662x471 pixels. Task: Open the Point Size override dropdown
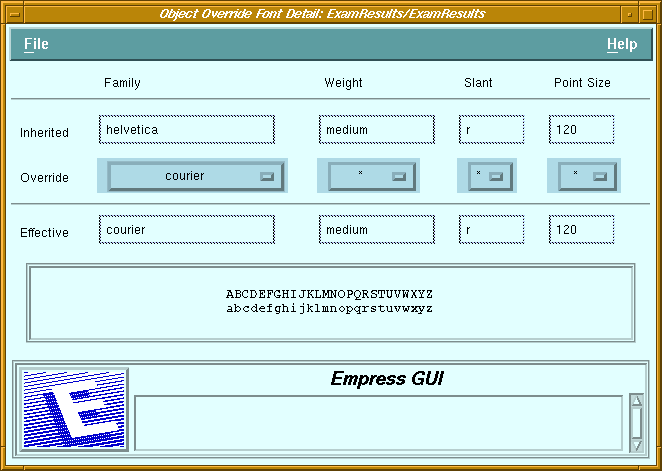click(587, 176)
